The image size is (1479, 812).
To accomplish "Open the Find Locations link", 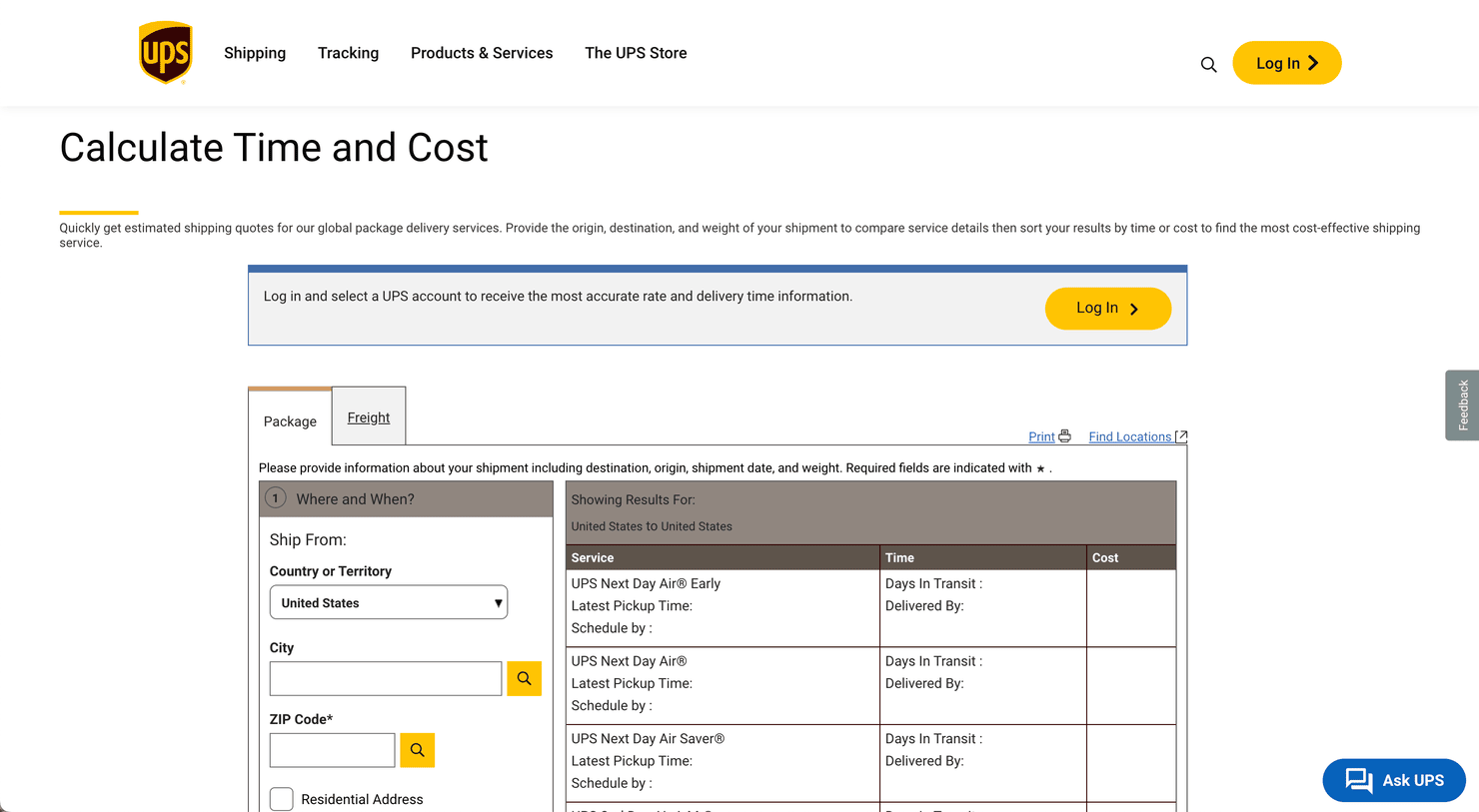I will coord(1129,436).
